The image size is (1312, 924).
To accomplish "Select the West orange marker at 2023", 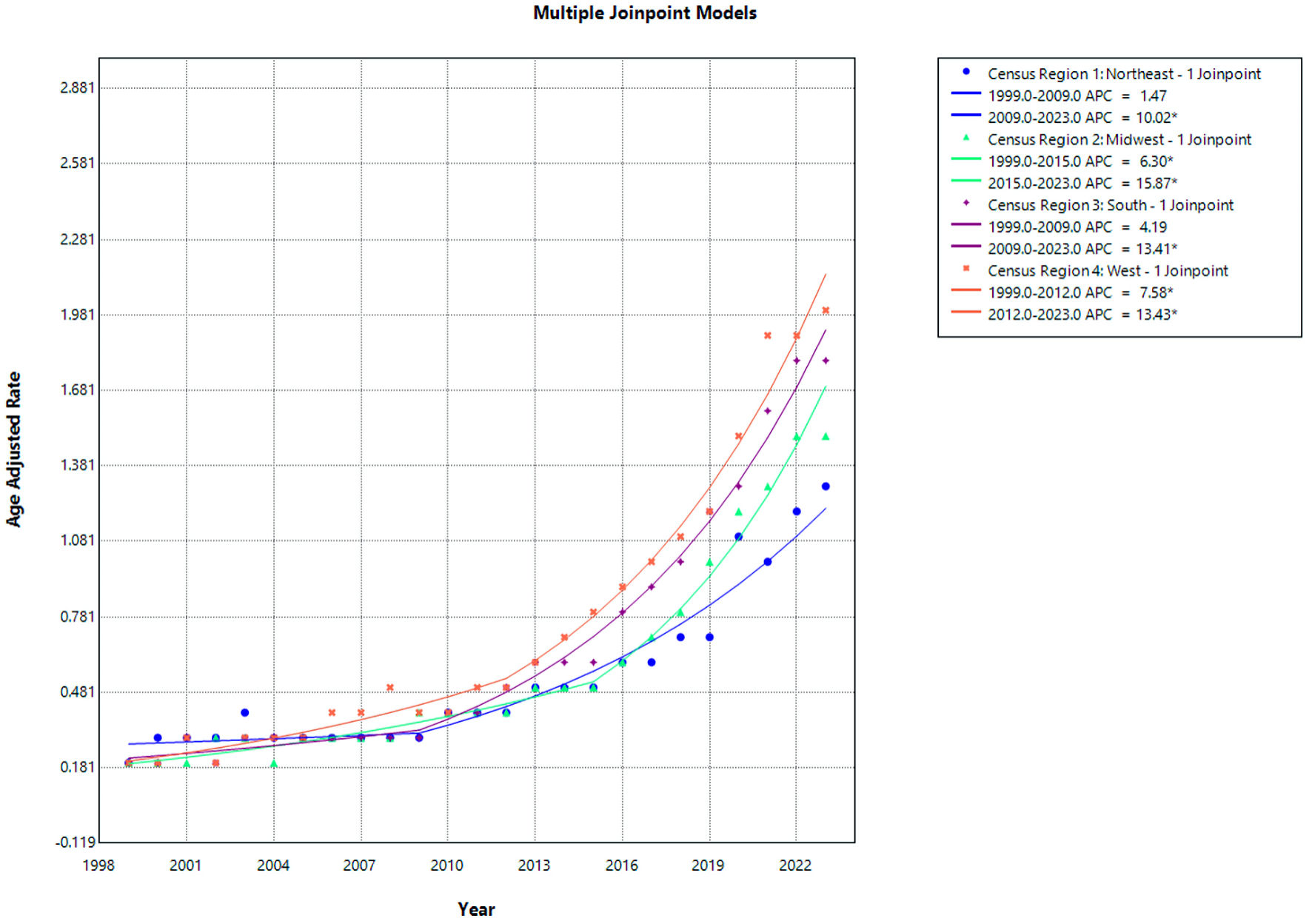I will pyautogui.click(x=826, y=310).
